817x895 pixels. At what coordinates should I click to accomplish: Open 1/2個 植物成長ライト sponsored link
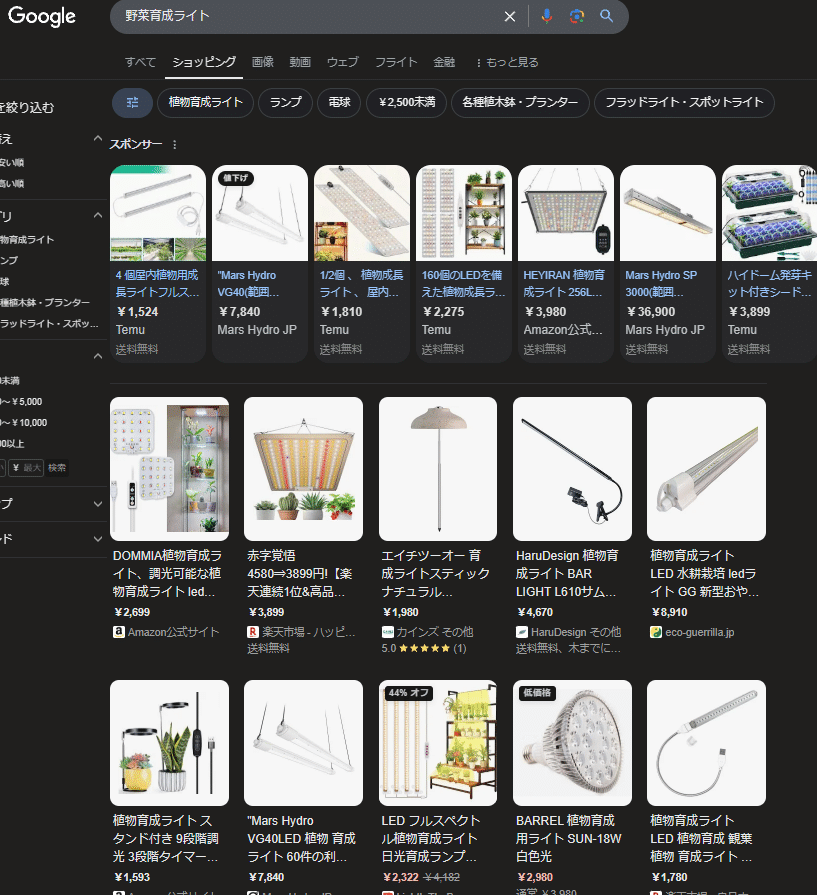pyautogui.click(x=361, y=283)
